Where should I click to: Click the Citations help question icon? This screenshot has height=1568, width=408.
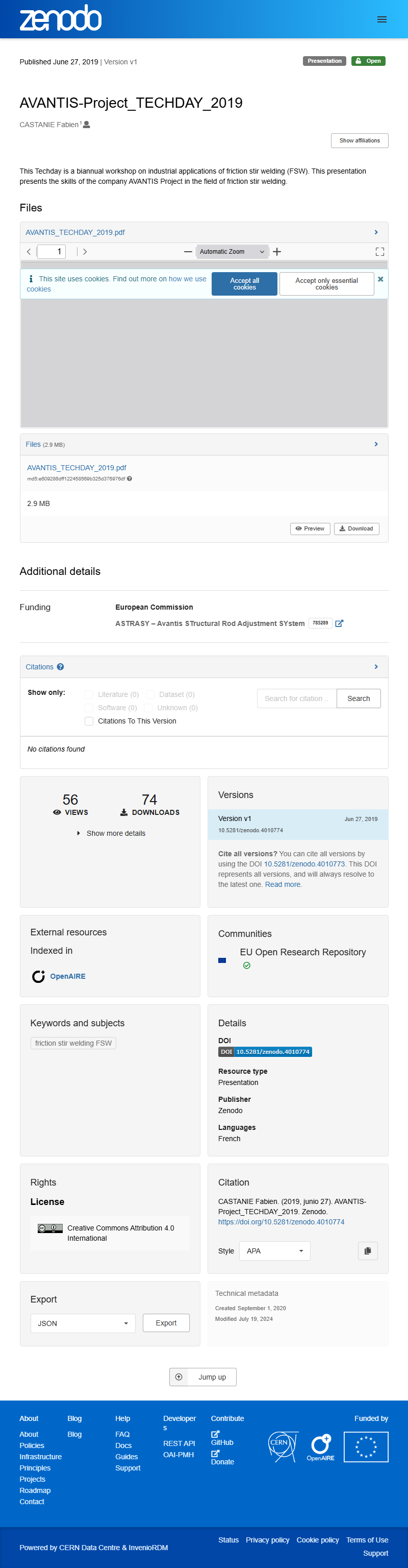(x=60, y=666)
